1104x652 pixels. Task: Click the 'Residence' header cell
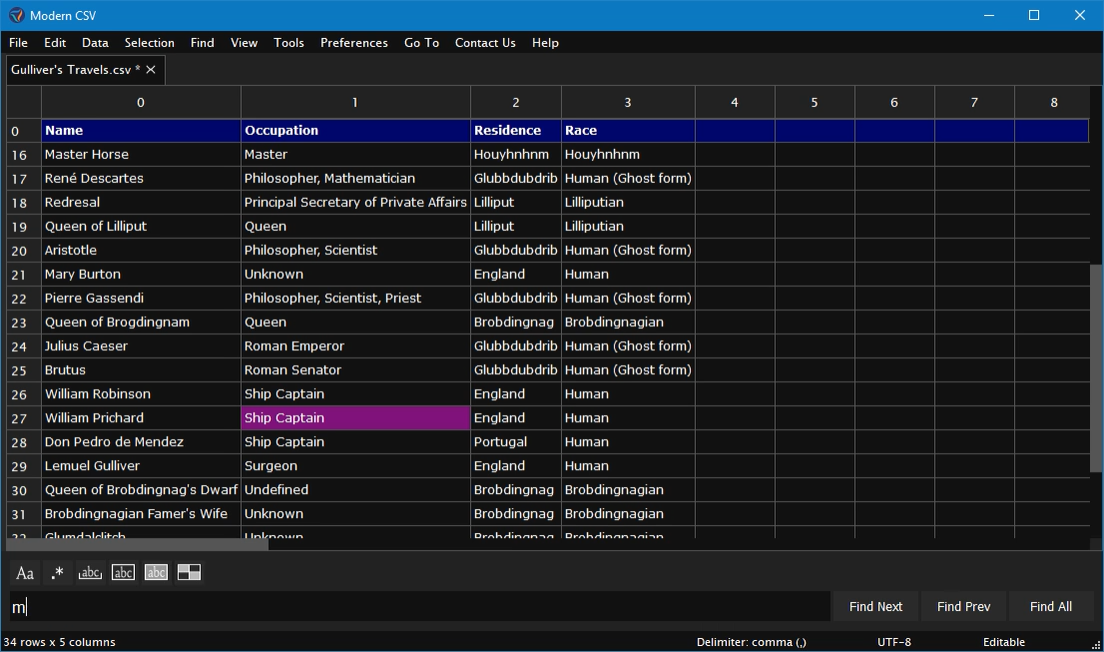[x=516, y=130]
